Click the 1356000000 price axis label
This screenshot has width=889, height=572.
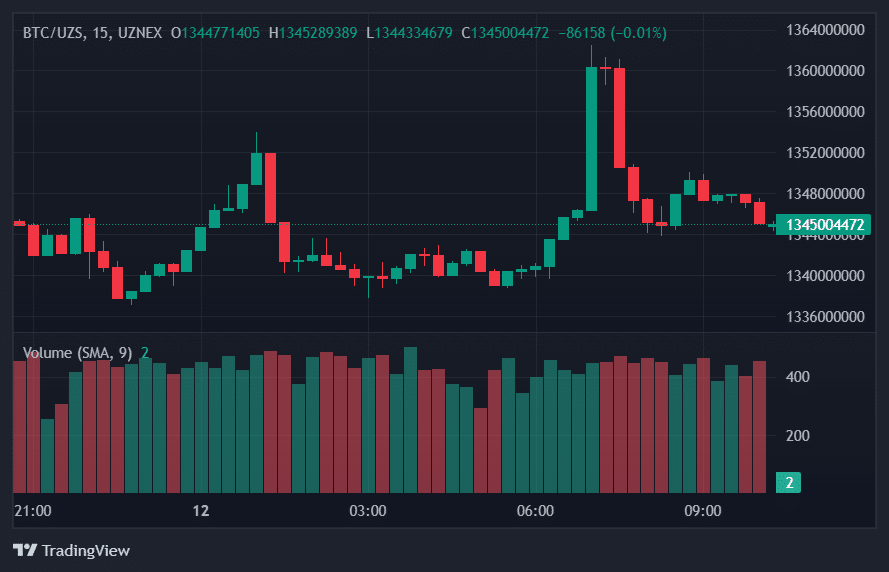click(825, 112)
